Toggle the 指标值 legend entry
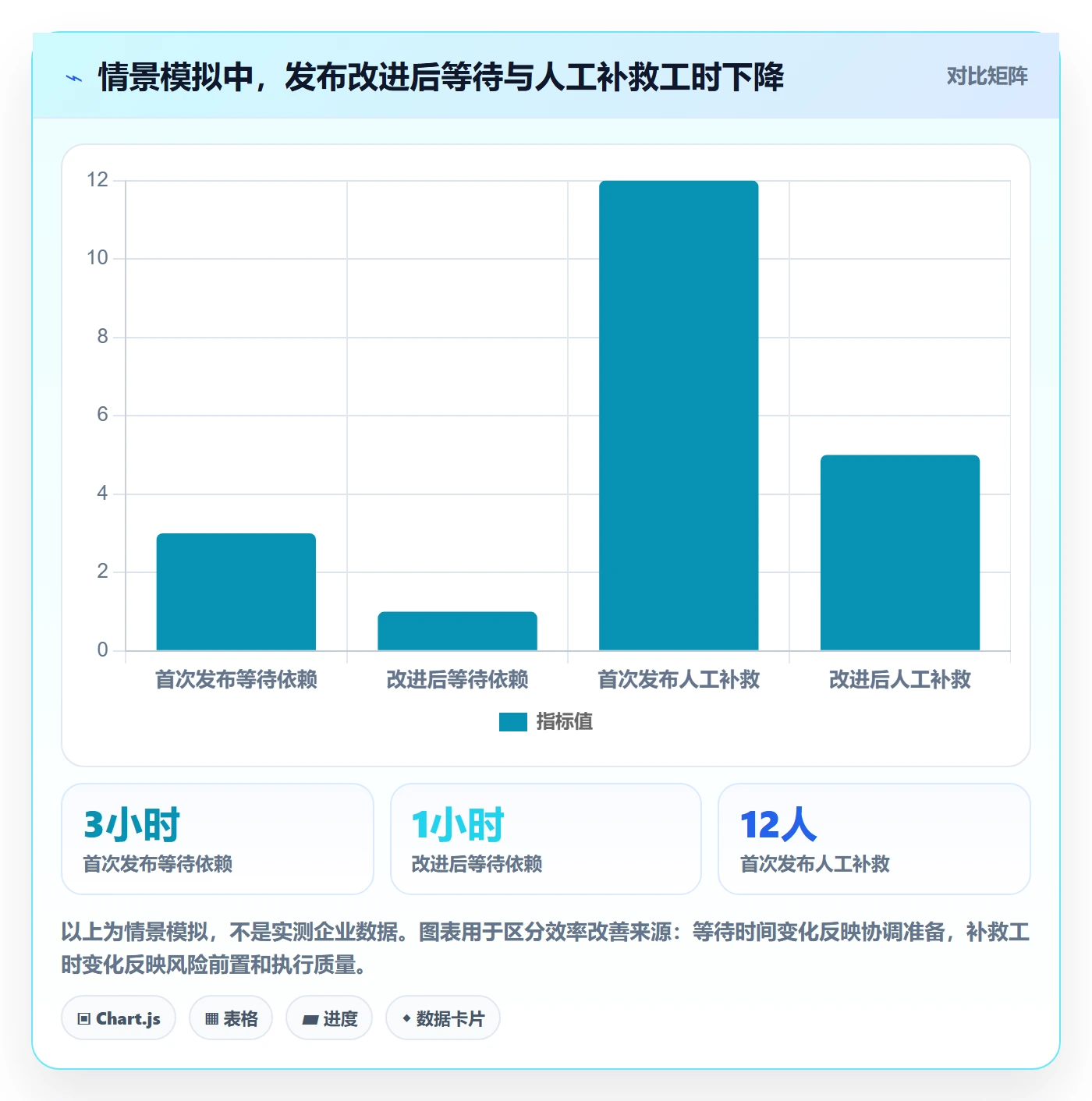 click(546, 722)
